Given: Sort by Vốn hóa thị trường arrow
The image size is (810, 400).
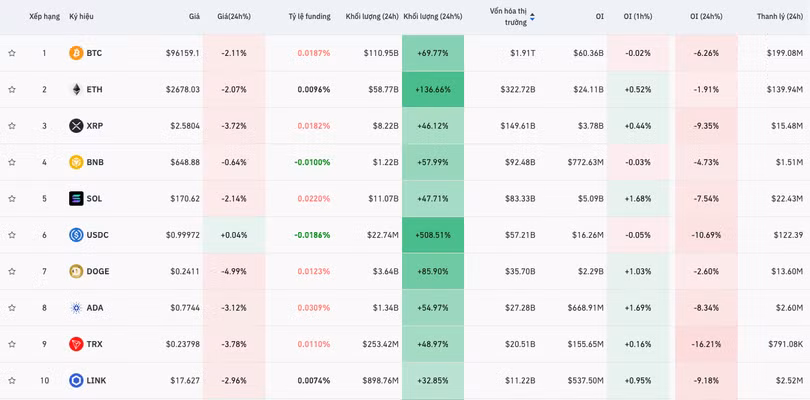Looking at the screenshot, I should pyautogui.click(x=532, y=16).
